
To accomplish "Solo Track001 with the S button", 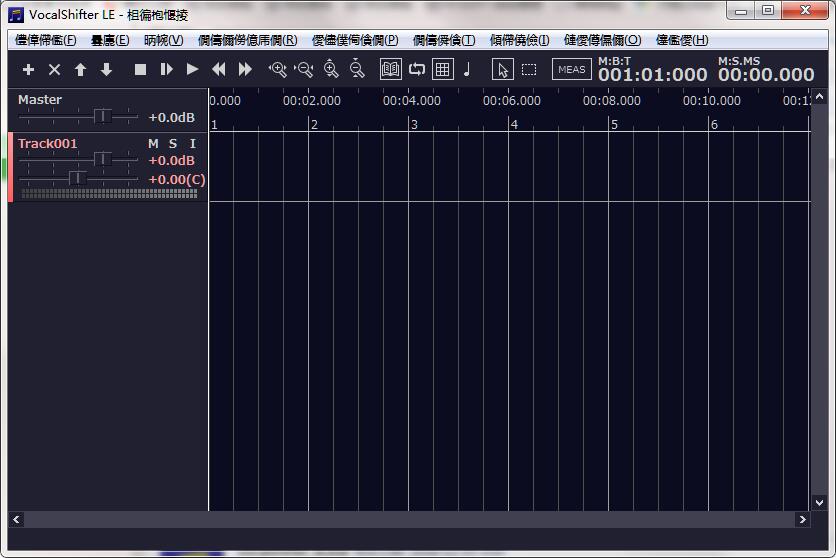I will (173, 144).
